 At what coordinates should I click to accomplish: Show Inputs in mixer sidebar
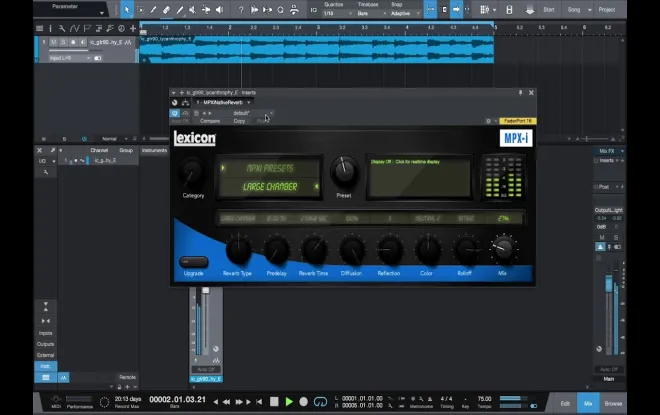(x=45, y=333)
